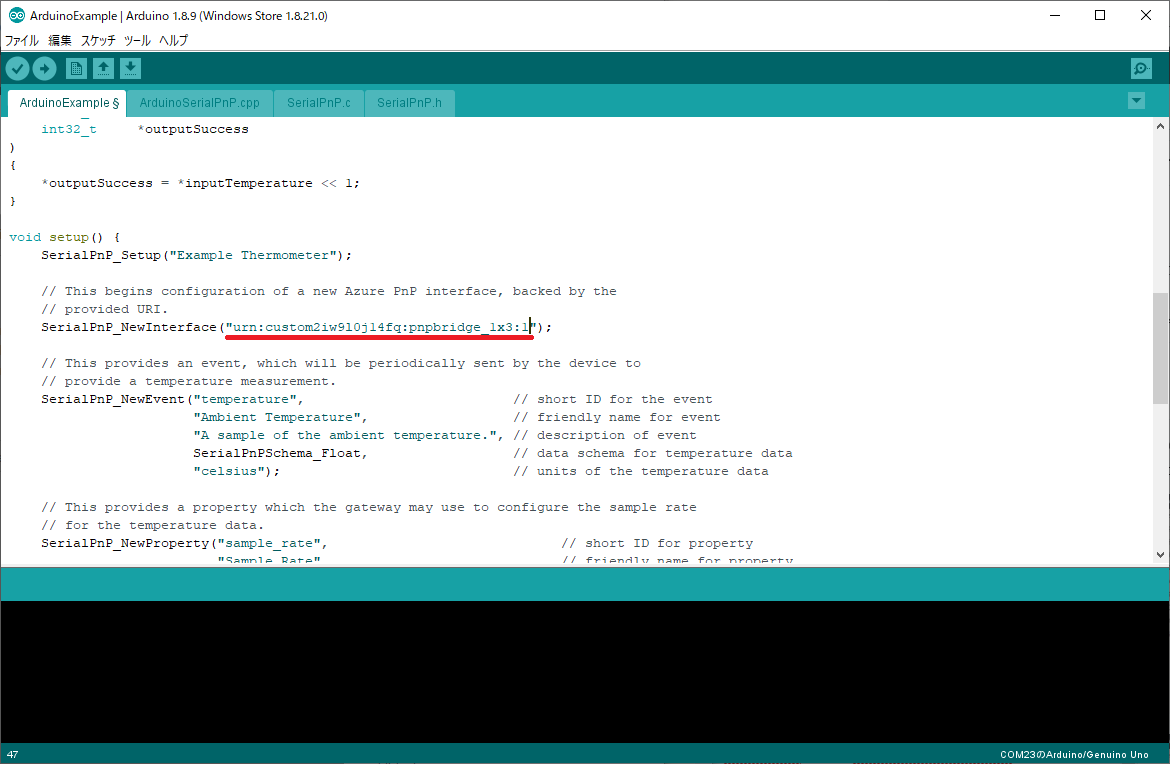Click the Verify (checkmark) button

18,69
